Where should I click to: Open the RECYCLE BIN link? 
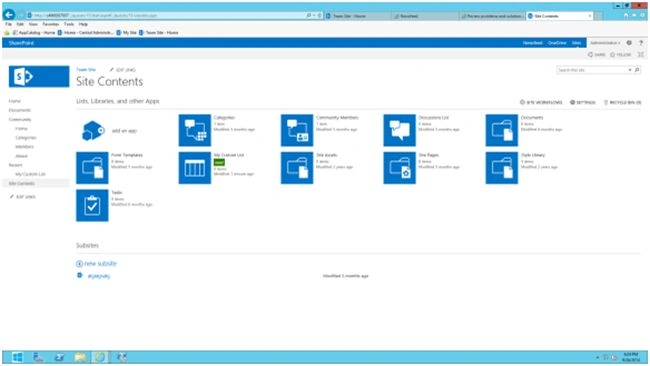coord(622,102)
